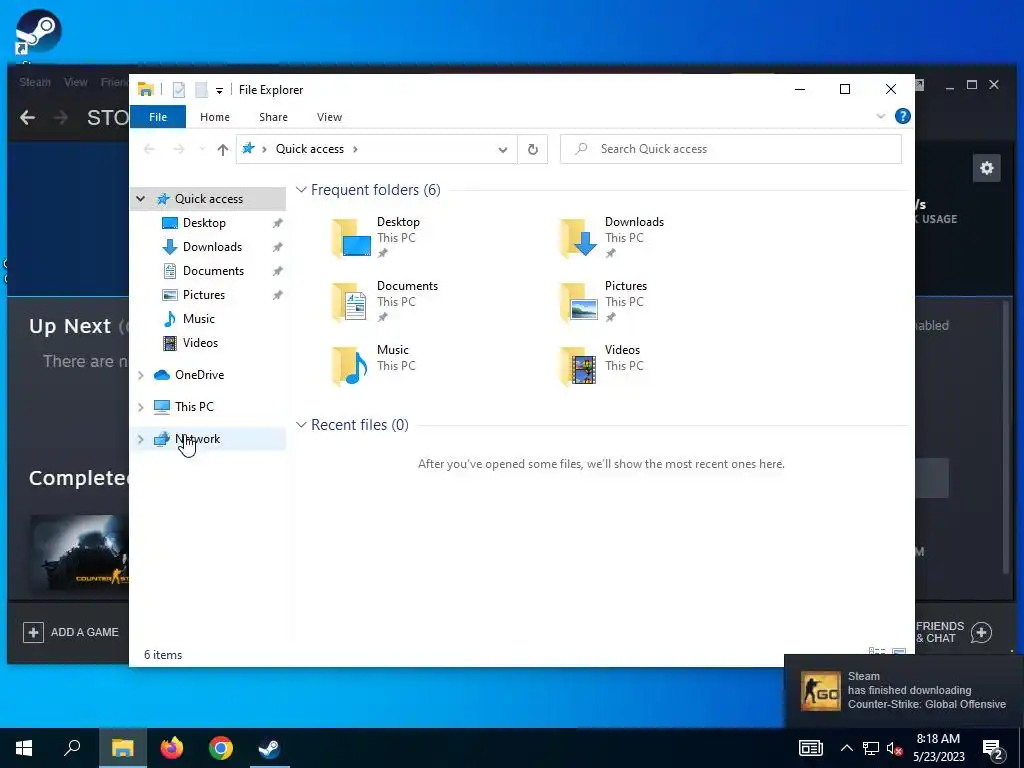
Task: Click the Steam download finished notification
Action: point(904,690)
